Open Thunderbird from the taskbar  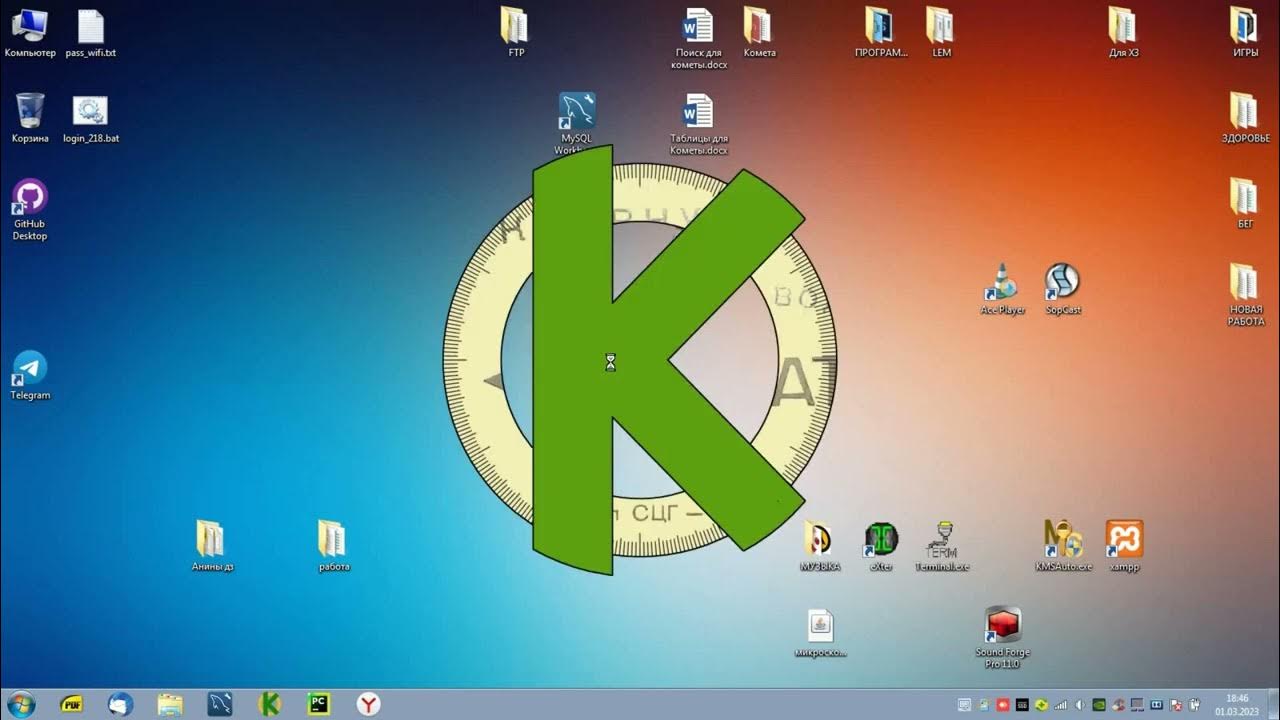[x=121, y=704]
